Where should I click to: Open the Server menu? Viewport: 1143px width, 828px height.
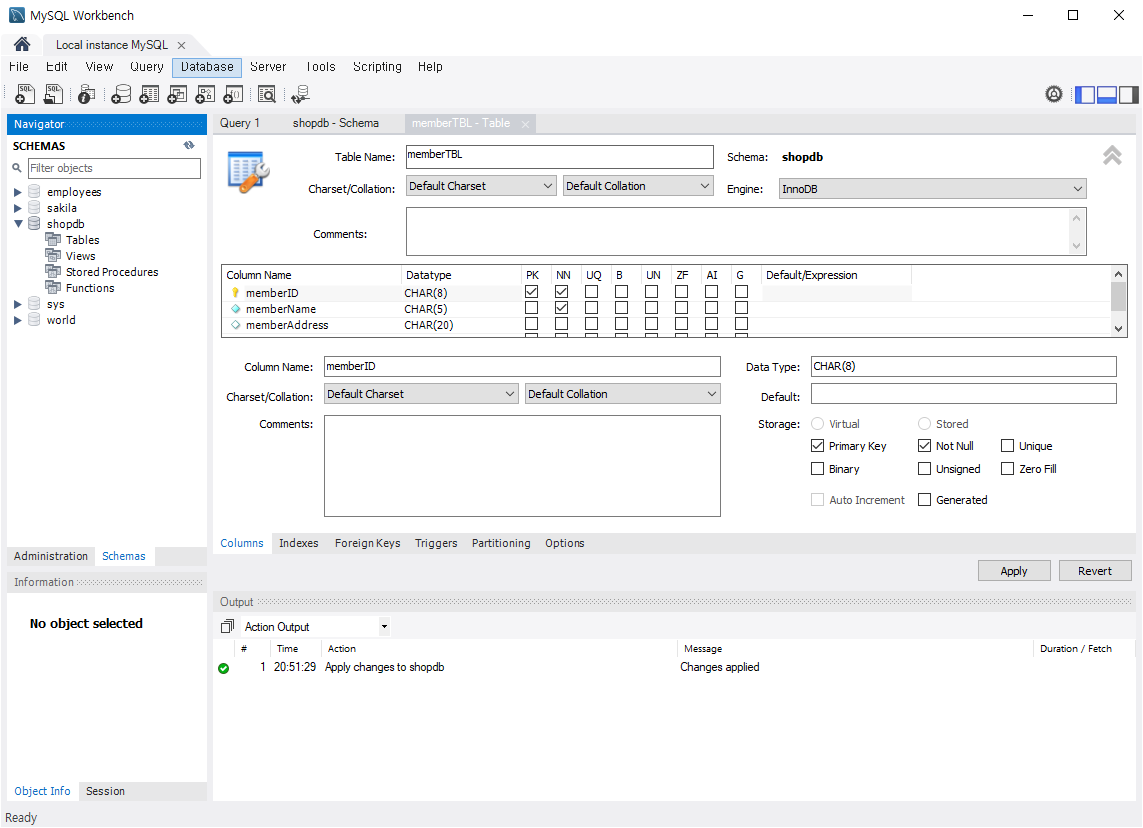pyautogui.click(x=268, y=67)
